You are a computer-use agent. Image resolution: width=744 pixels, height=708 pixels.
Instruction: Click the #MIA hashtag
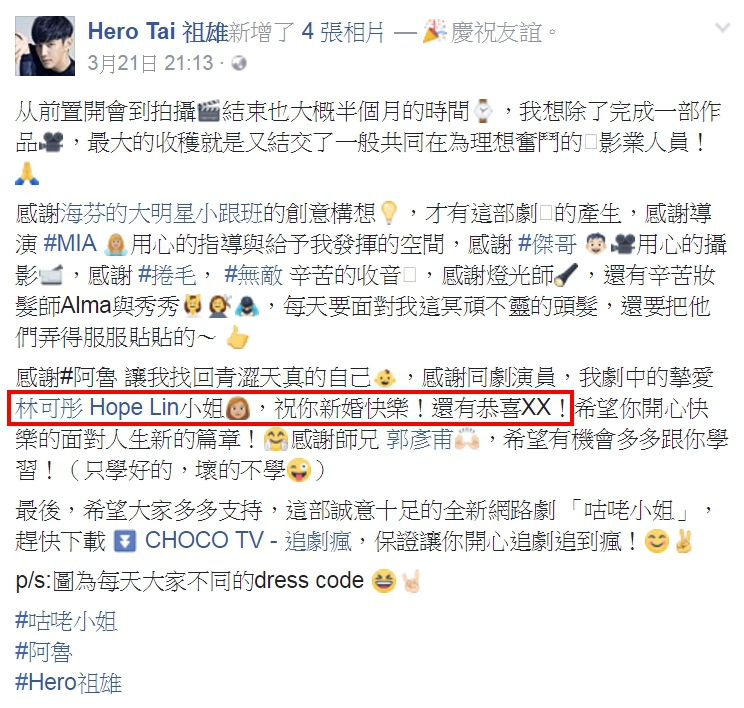[70, 244]
